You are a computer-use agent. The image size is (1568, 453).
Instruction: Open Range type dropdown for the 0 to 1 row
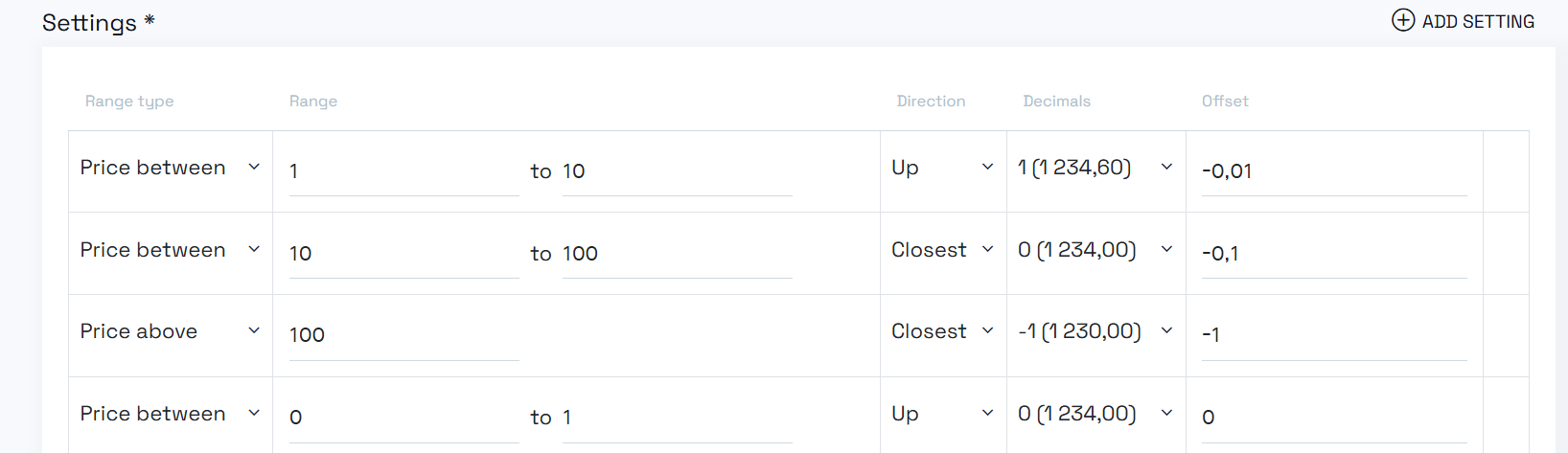(170, 414)
